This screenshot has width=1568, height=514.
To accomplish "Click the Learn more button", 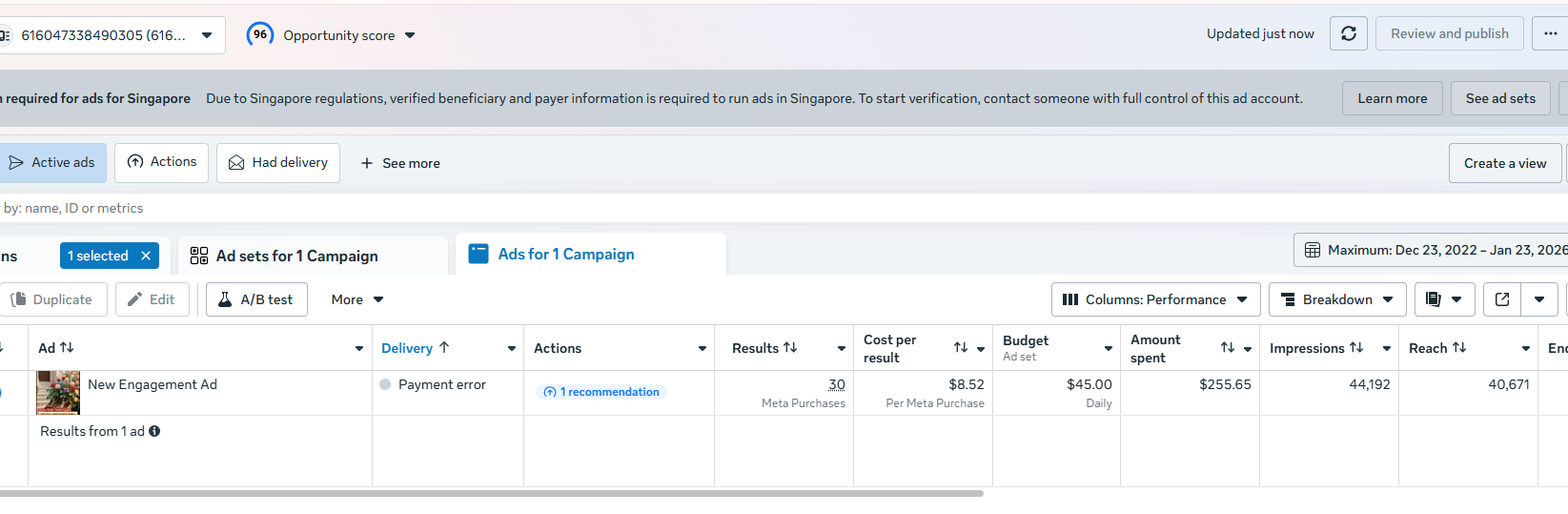I will coord(1392,98).
